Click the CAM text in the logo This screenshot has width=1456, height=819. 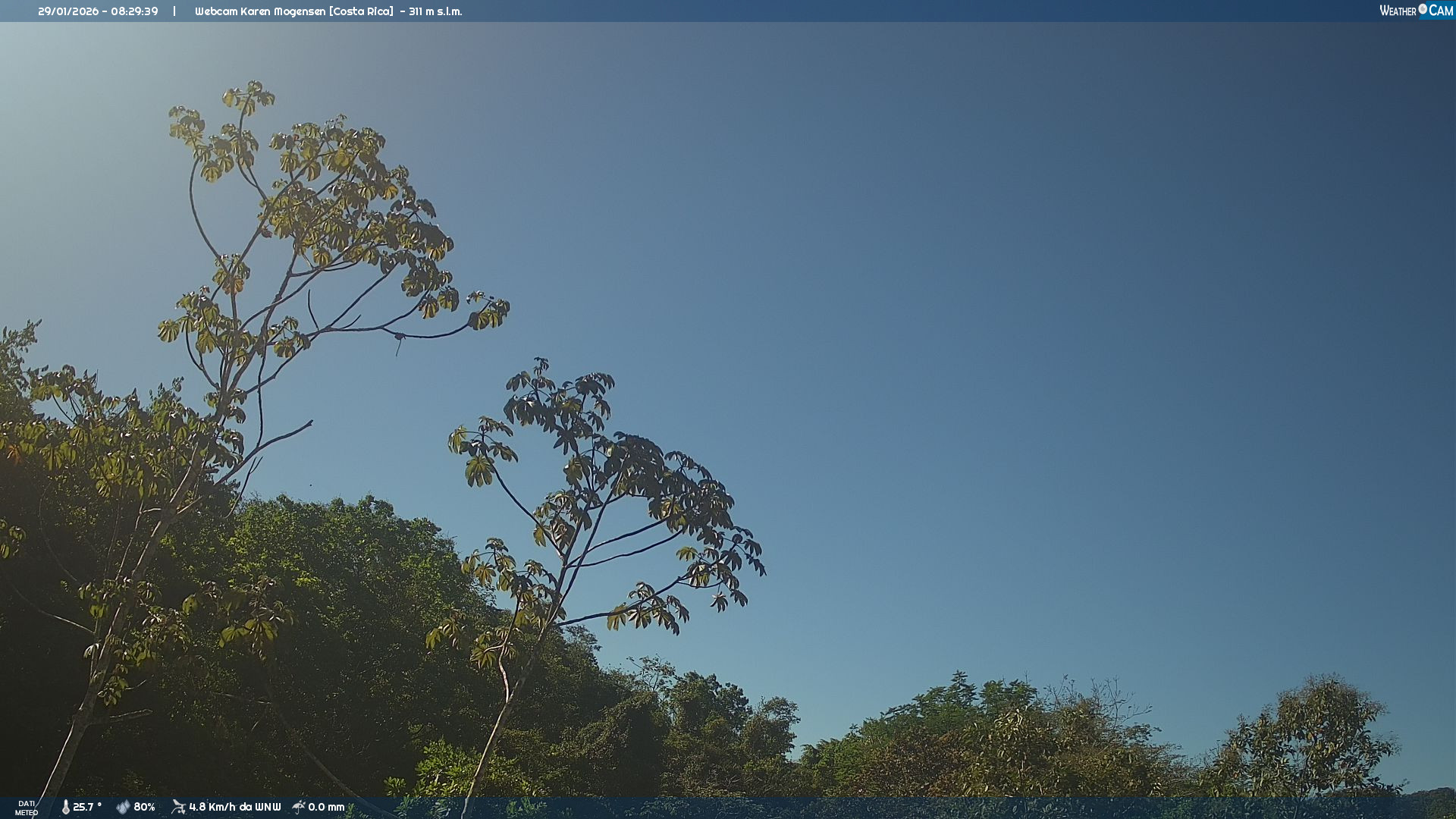[1441, 11]
